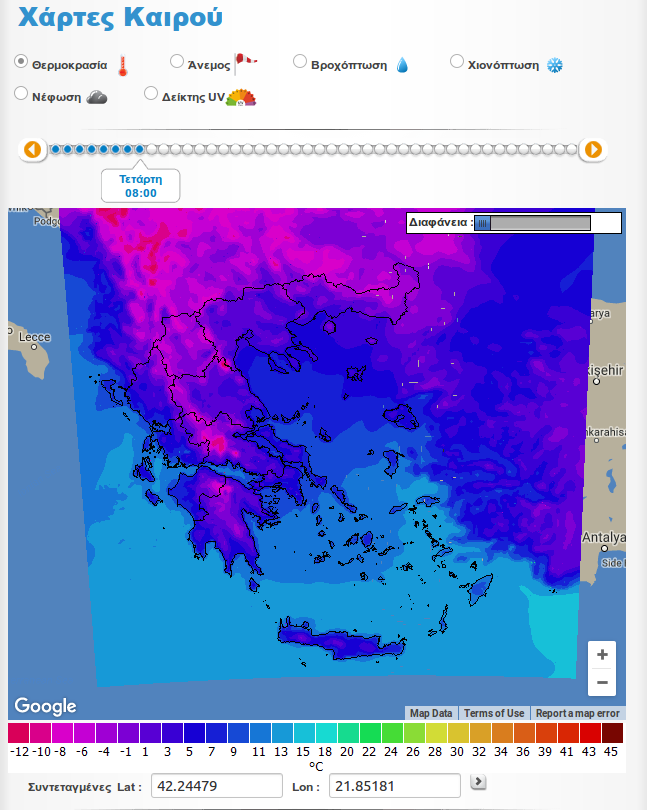This screenshot has height=810, width=647.
Task: Go to previous time step with left arrow
Action: point(33,150)
